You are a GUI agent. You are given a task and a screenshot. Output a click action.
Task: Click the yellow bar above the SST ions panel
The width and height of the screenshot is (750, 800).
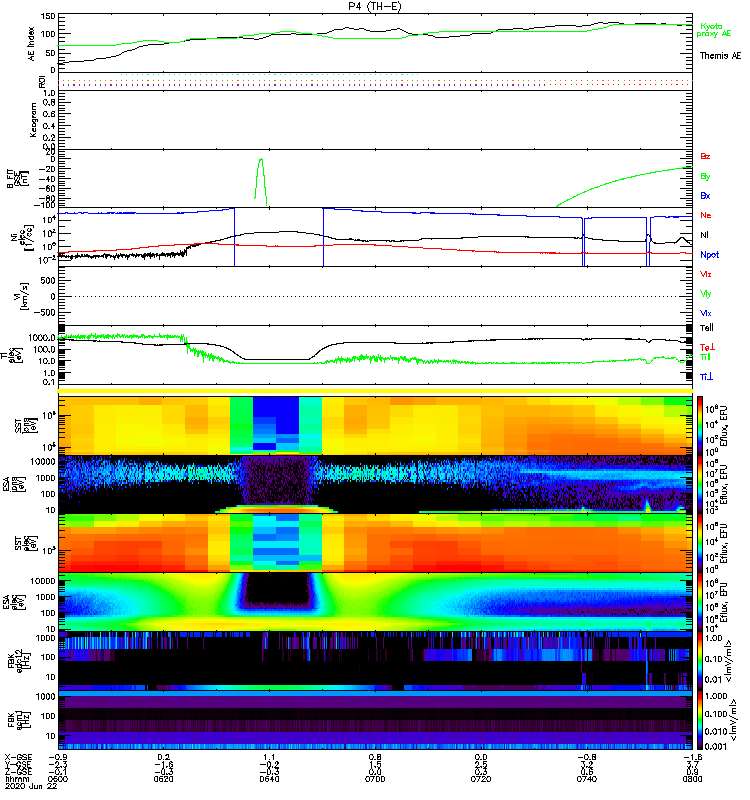[375, 391]
